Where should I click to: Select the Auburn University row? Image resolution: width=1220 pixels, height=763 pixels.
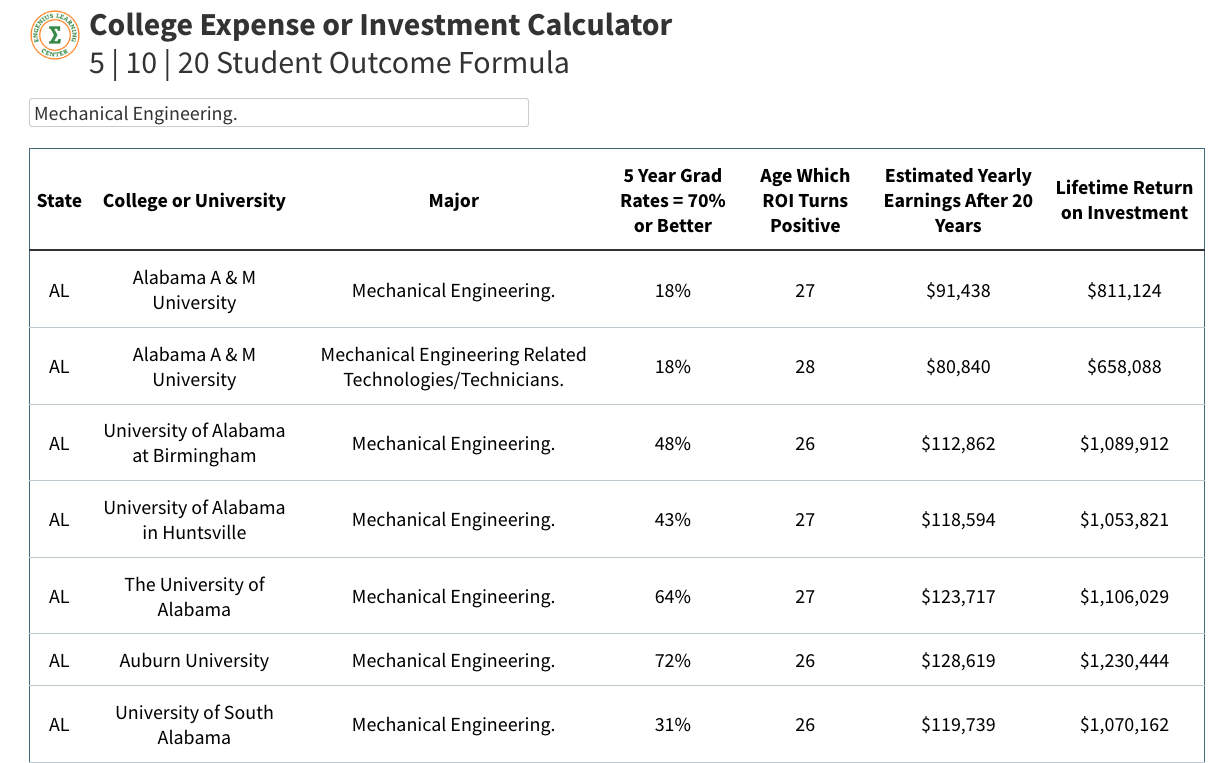pos(194,661)
